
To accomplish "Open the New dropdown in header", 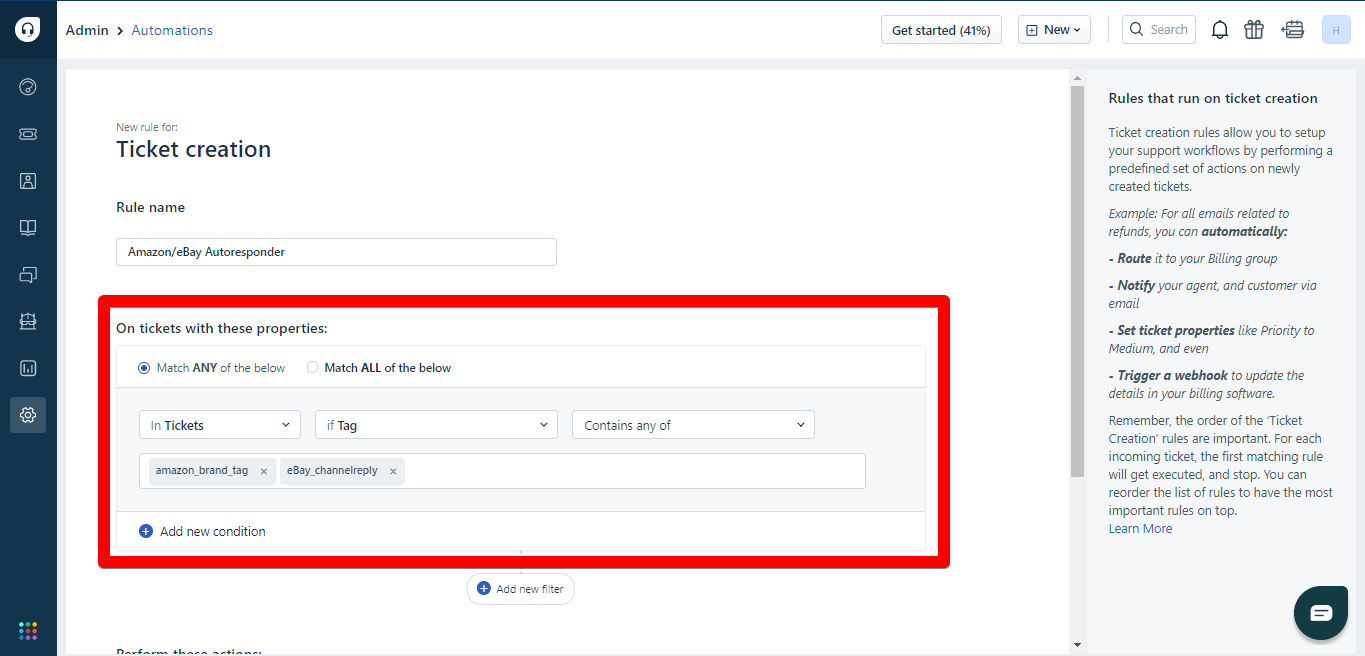I will point(1054,30).
